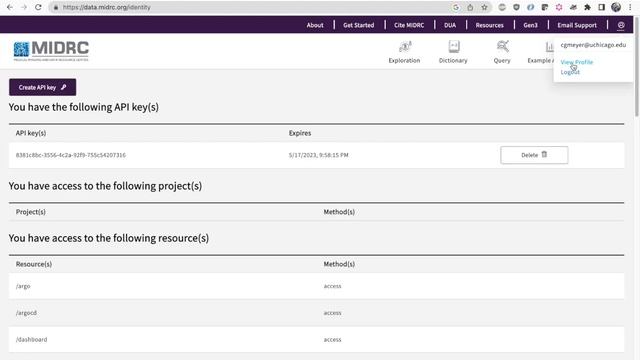
Task: Go back using the browser back arrow
Action: point(10,7)
